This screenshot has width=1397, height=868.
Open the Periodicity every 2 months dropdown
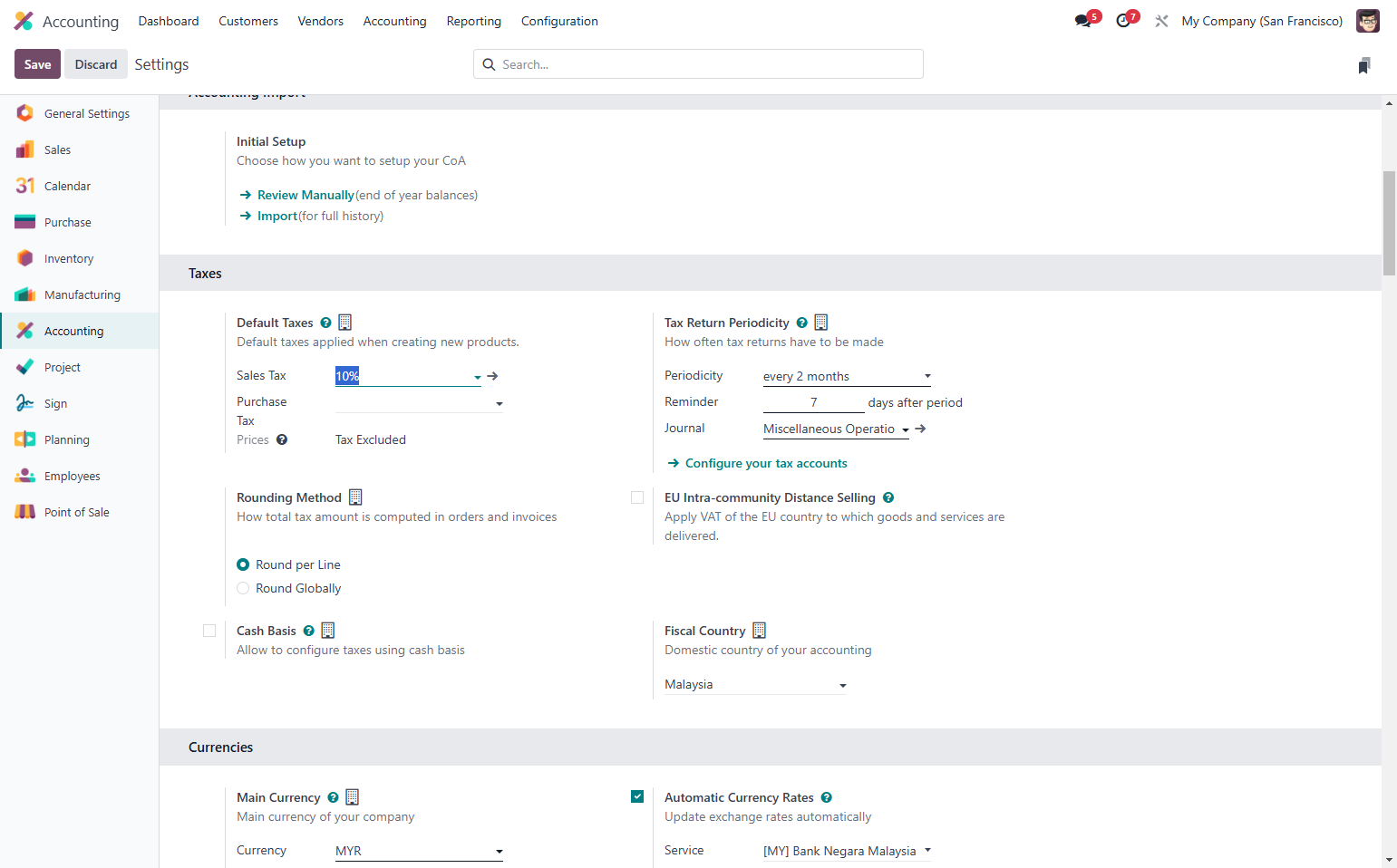coord(847,376)
